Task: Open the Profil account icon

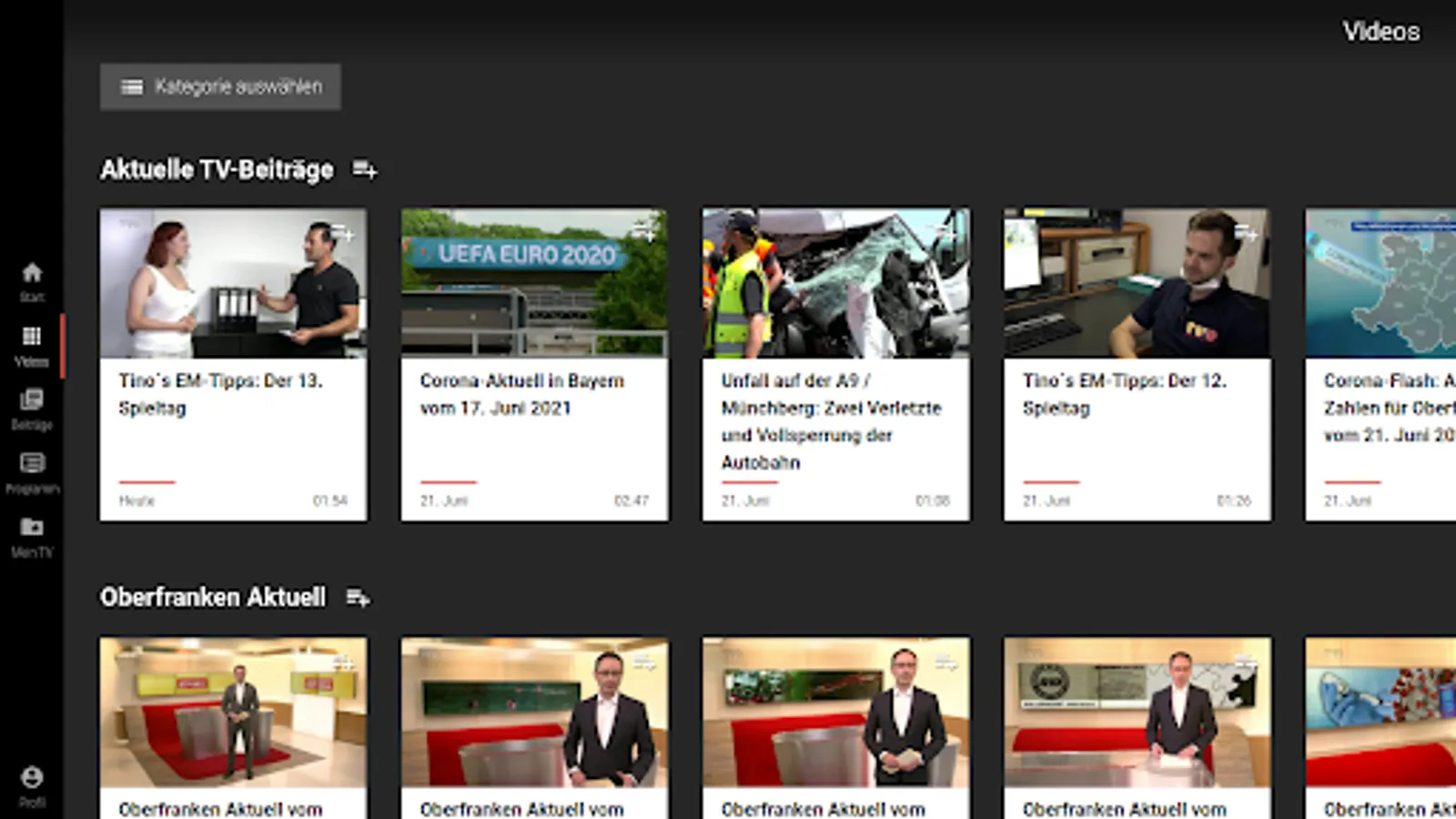Action: click(32, 777)
